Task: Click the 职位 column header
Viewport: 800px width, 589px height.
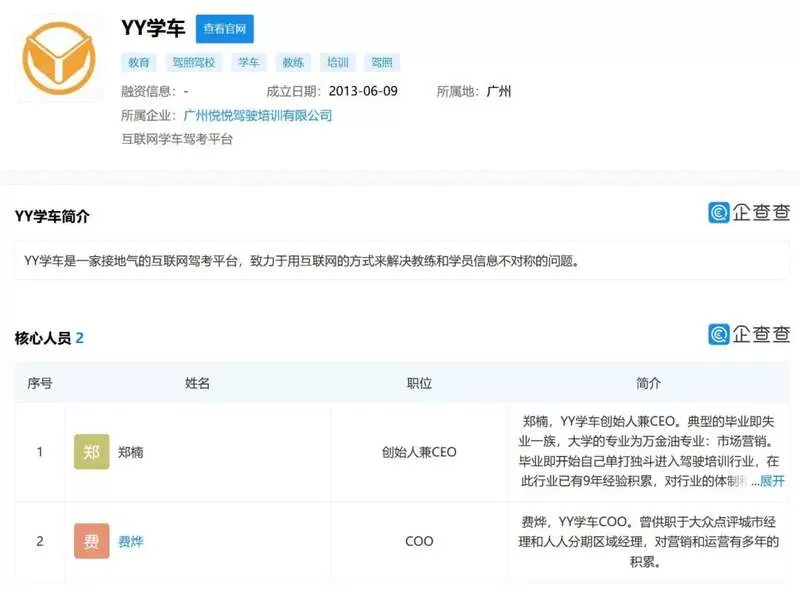Action: (419, 383)
